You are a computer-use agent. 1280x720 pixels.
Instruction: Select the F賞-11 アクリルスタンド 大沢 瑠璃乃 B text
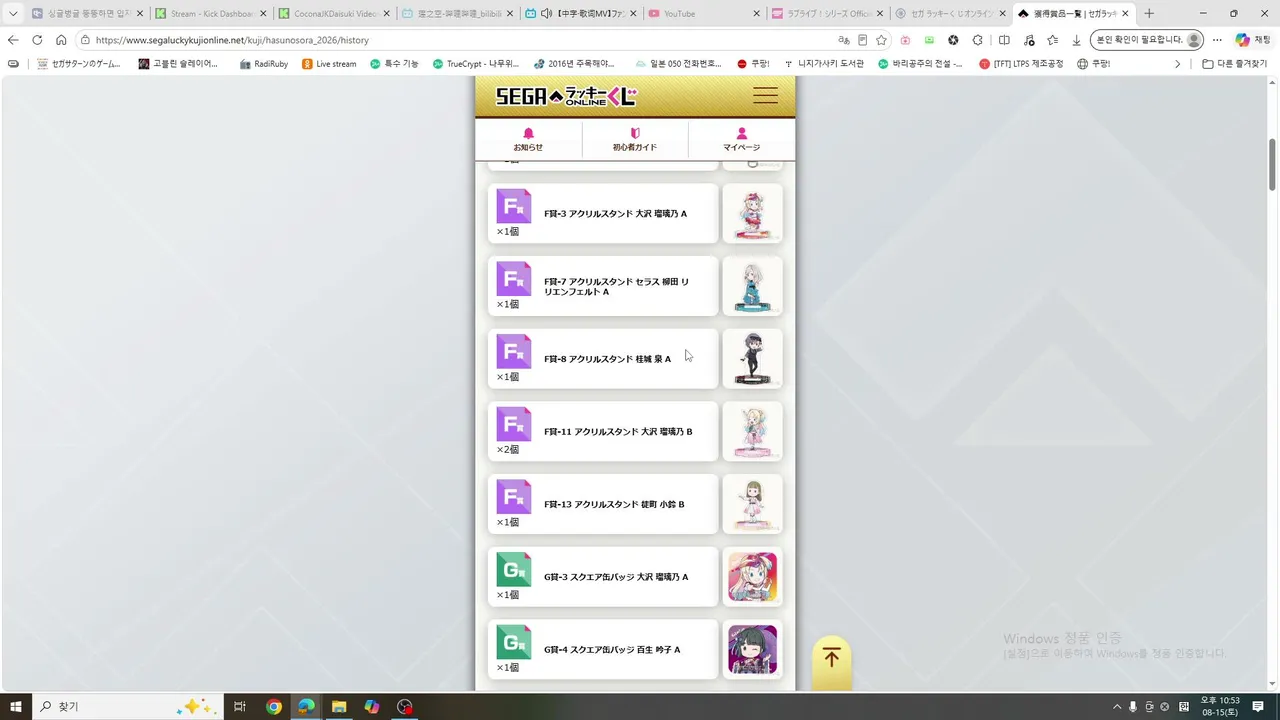(x=618, y=432)
